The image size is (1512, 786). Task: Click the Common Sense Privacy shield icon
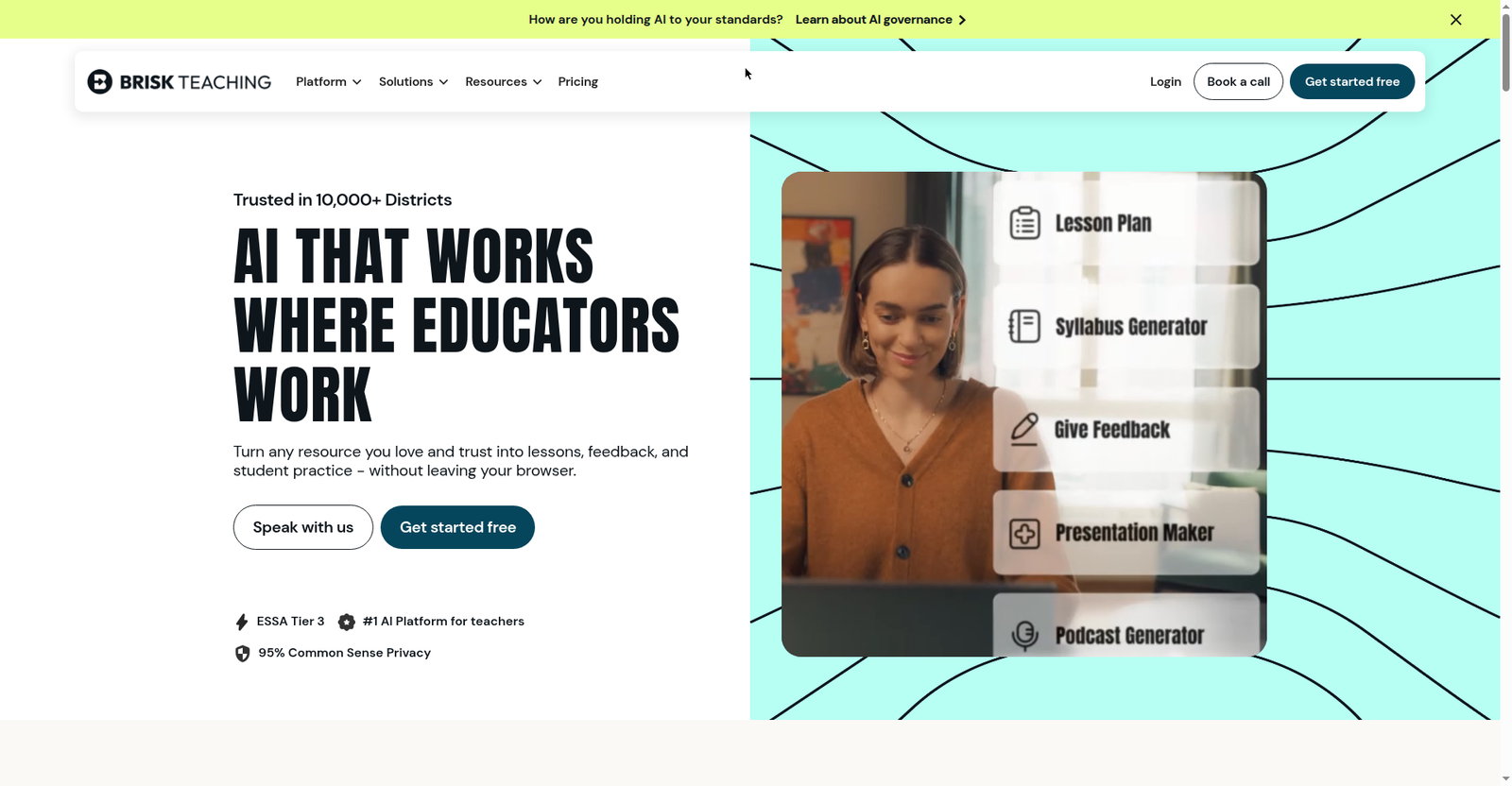point(243,654)
